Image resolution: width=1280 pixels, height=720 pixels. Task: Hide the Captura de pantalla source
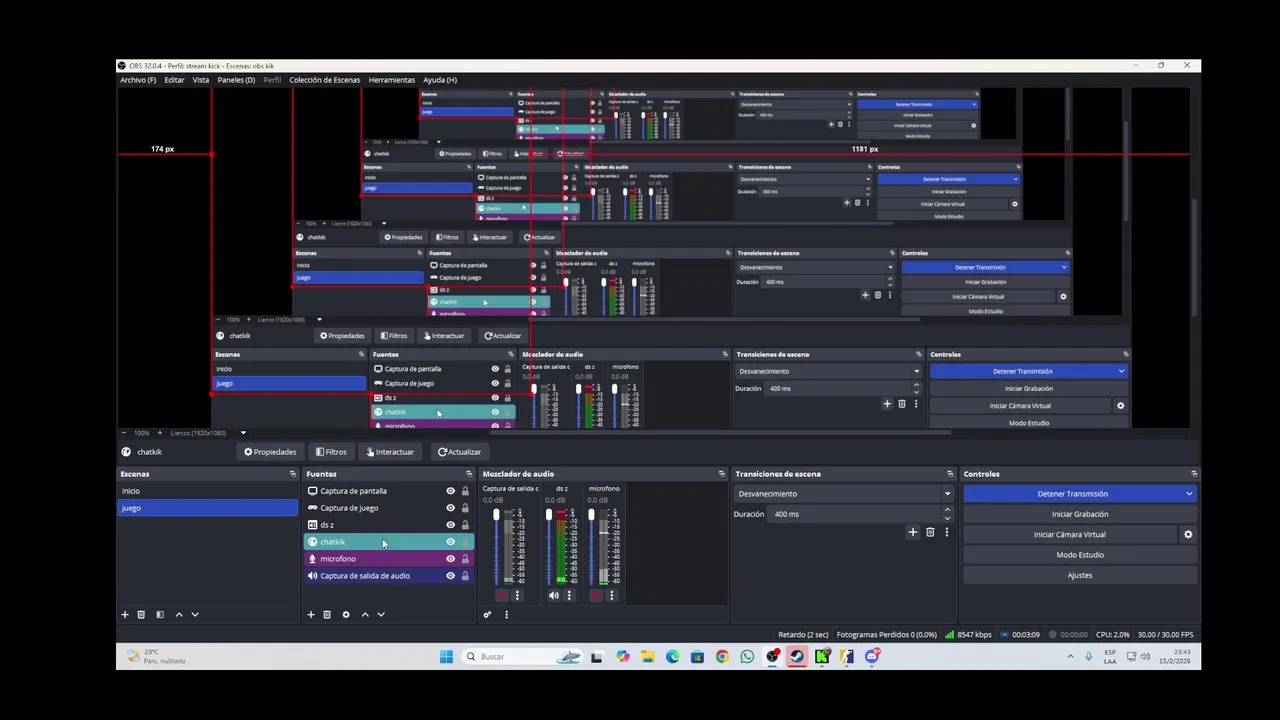(450, 491)
